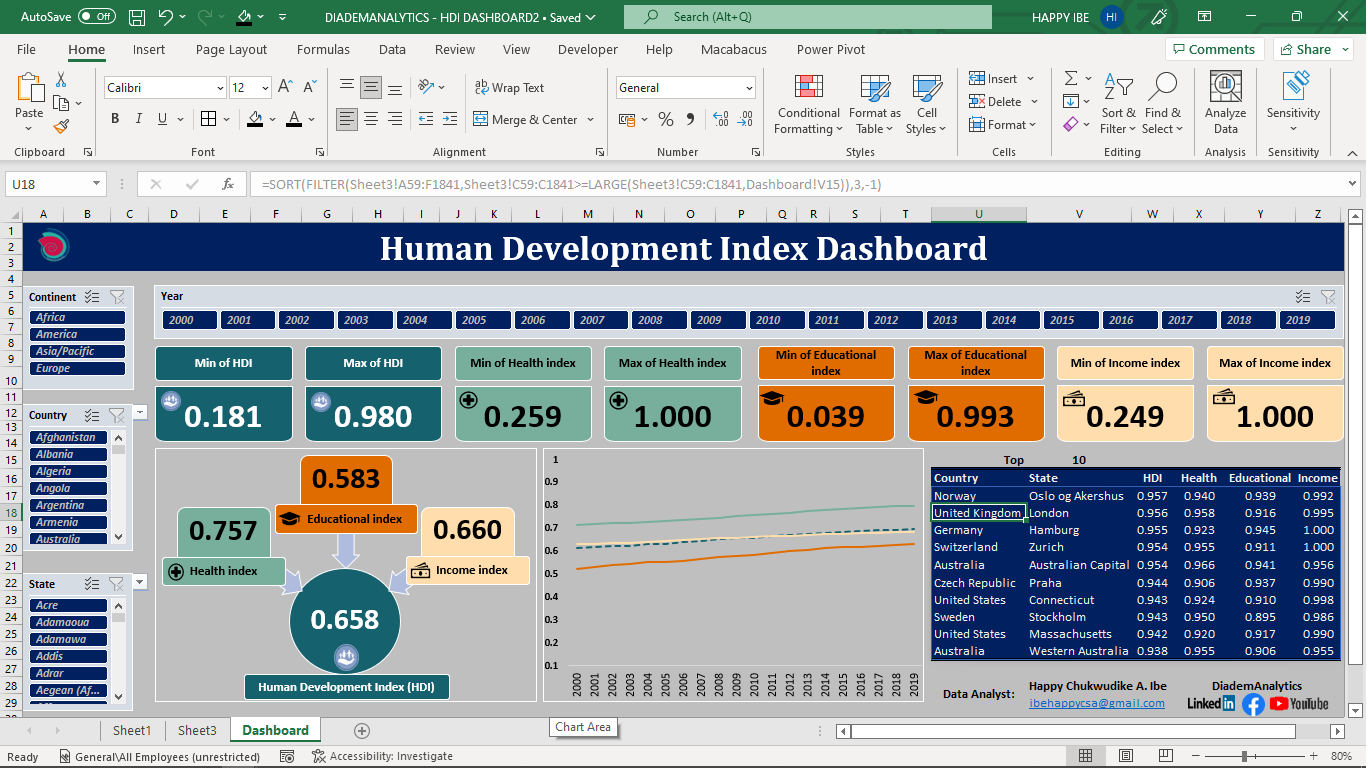The width and height of the screenshot is (1368, 776).
Task: Expand the formula bar
Action: [1352, 184]
